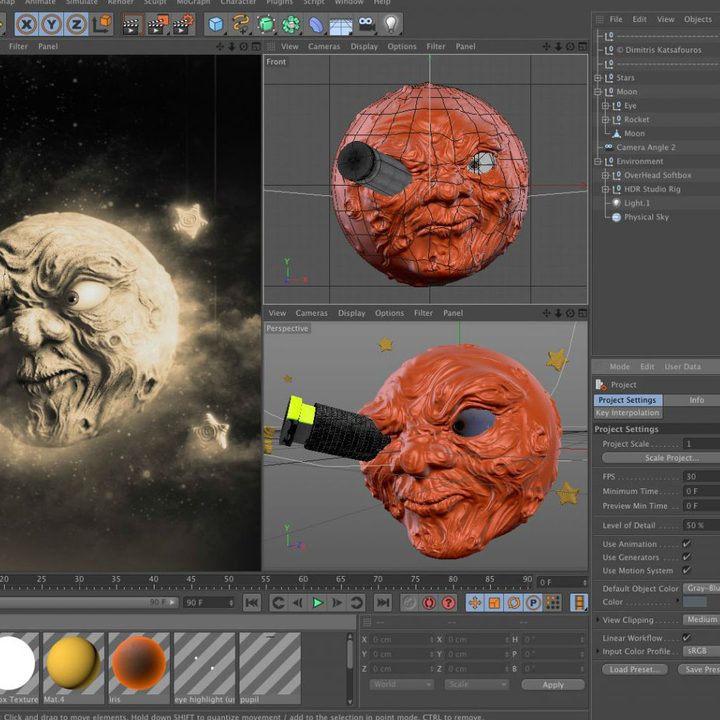Click Front viewport maximize toggle icon
Screen dimensions: 720x720
pyautogui.click(x=582, y=46)
